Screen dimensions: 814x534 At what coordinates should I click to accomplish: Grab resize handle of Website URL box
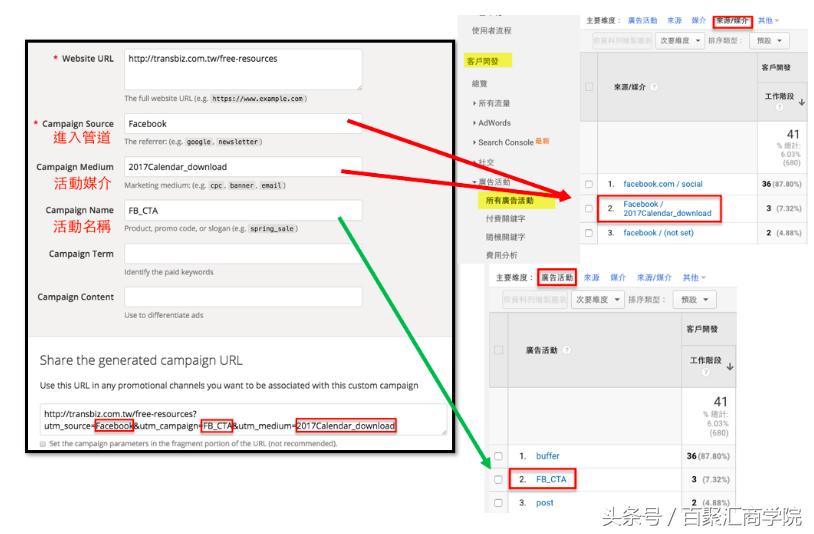click(359, 87)
